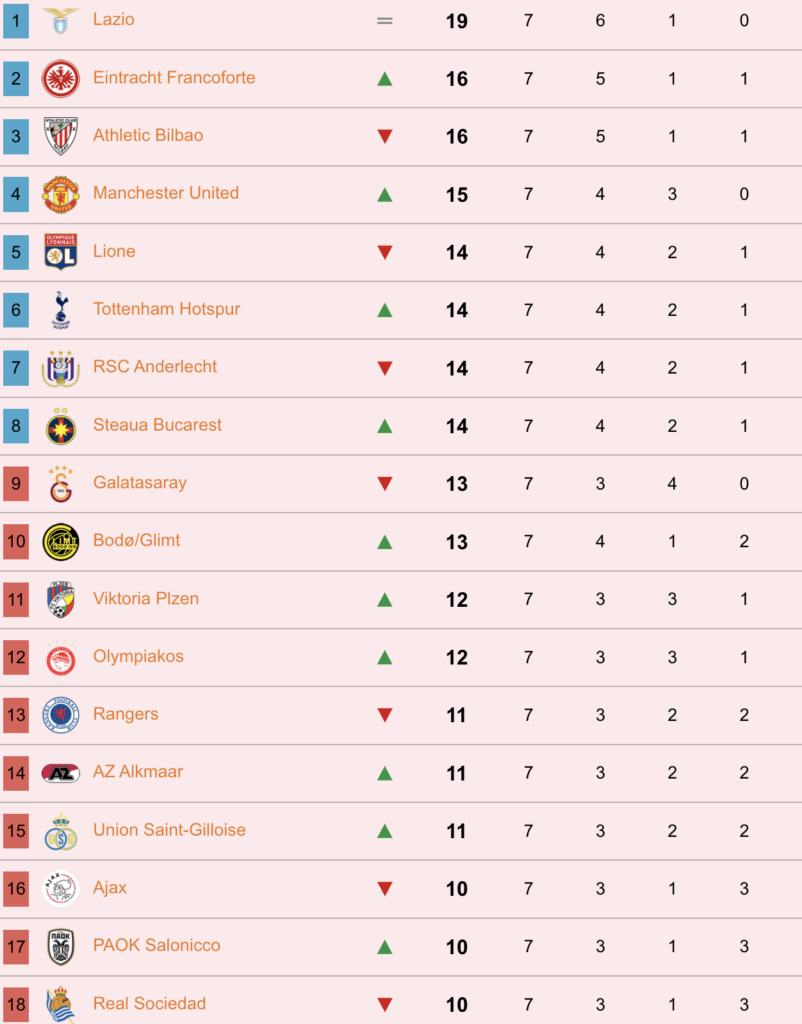Click the blue position 1 badge

pyautogui.click(x=16, y=21)
